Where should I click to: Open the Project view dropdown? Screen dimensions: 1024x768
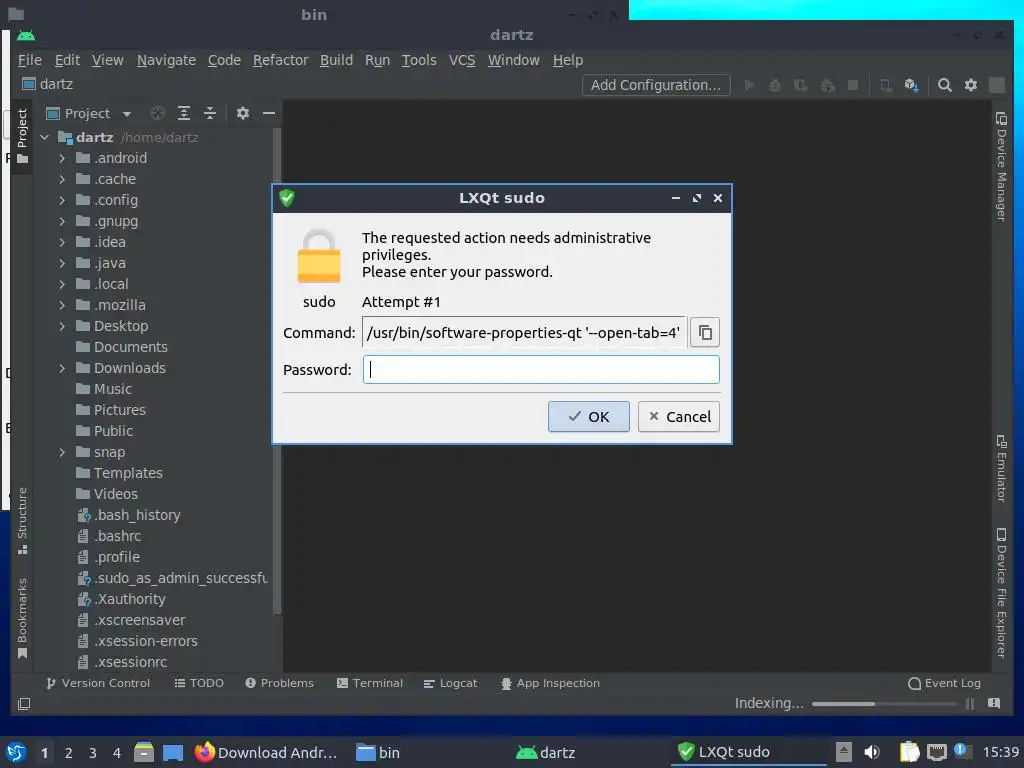tap(88, 113)
